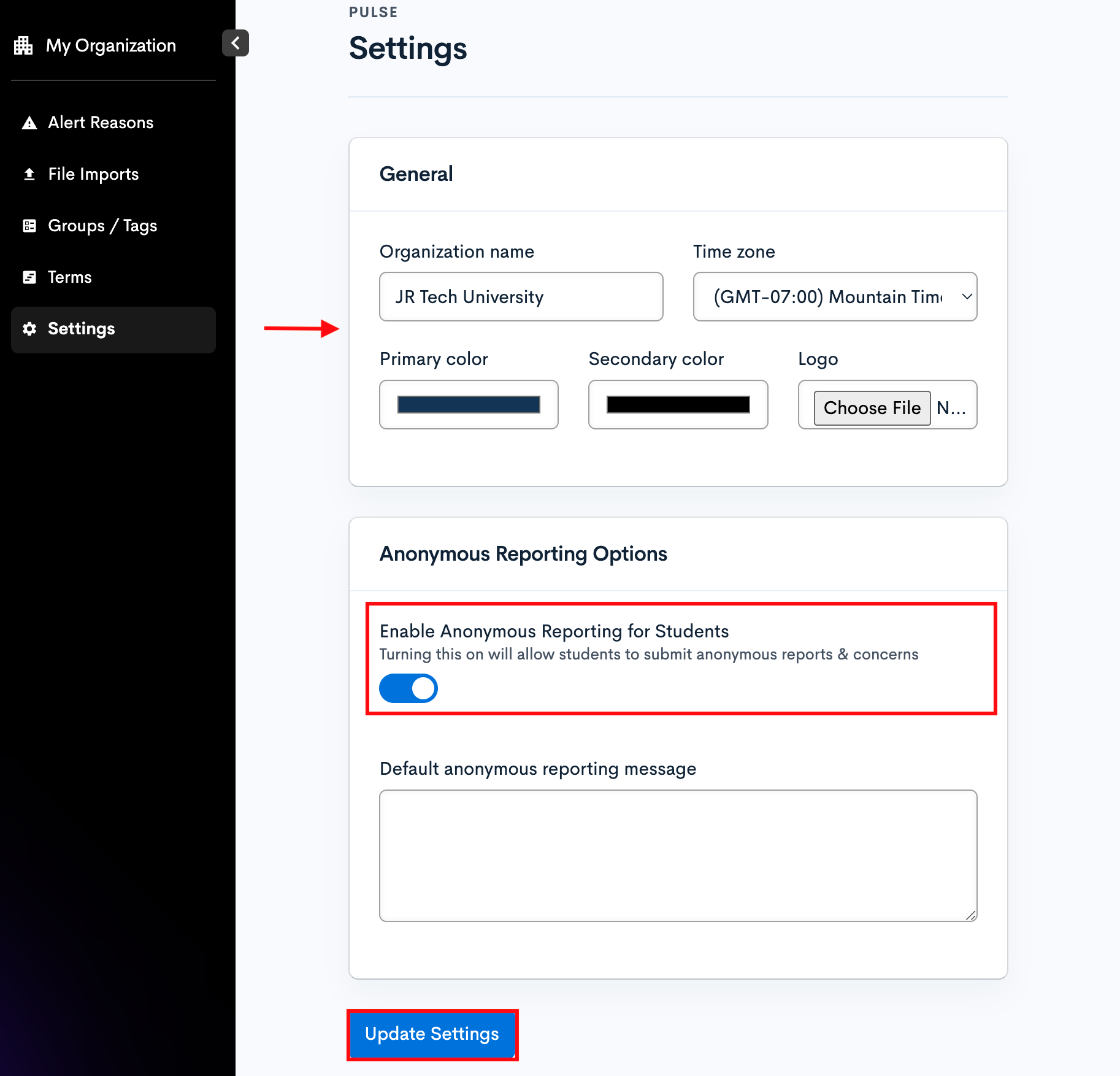Click the "Anonymous Reporting Options" heading

523,554
